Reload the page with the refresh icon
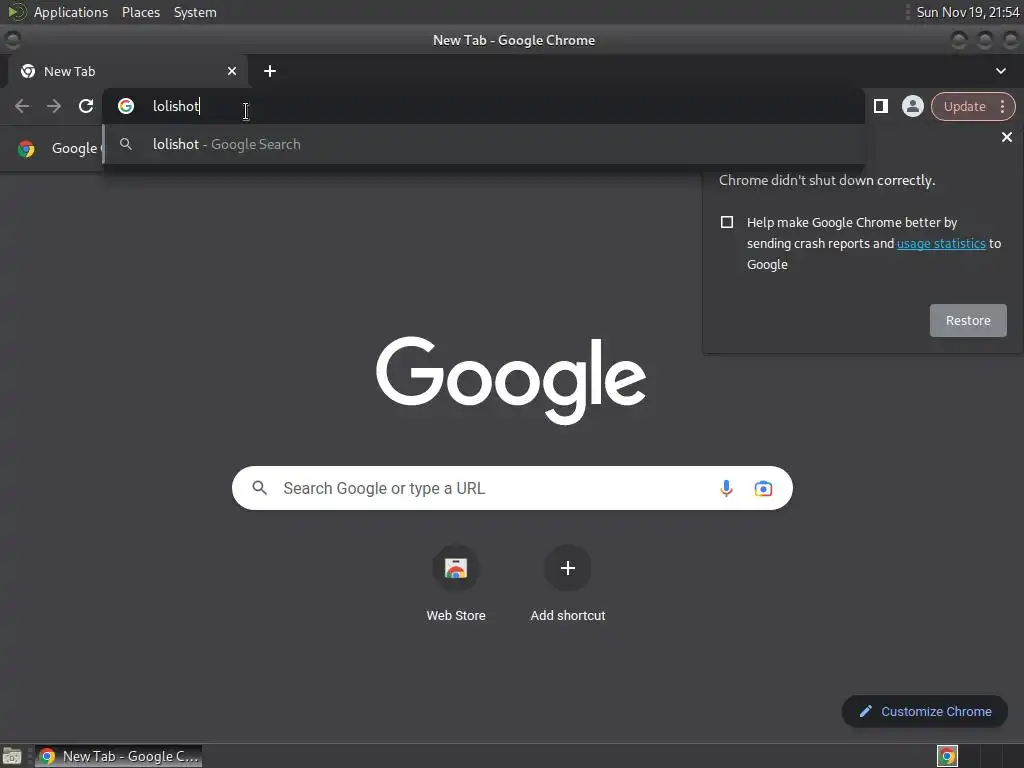Viewport: 1024px width, 768px height. pos(86,106)
